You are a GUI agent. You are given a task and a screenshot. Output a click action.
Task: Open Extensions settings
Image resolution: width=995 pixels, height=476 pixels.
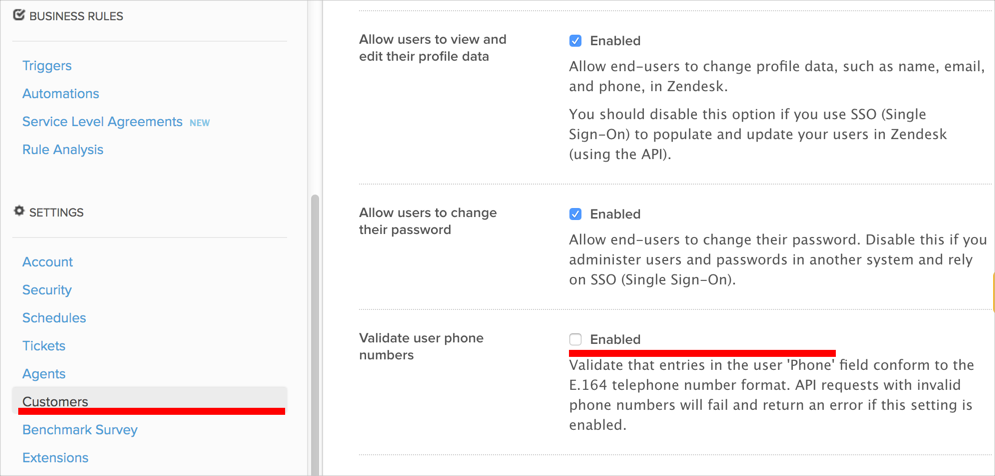55,458
